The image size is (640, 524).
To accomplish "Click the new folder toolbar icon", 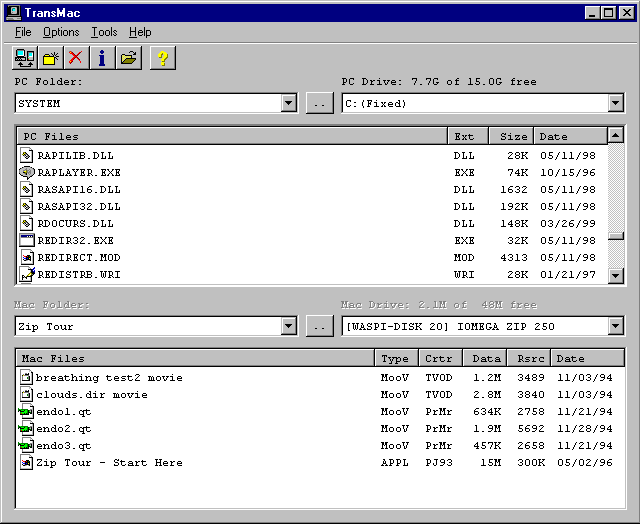I will click(51, 58).
